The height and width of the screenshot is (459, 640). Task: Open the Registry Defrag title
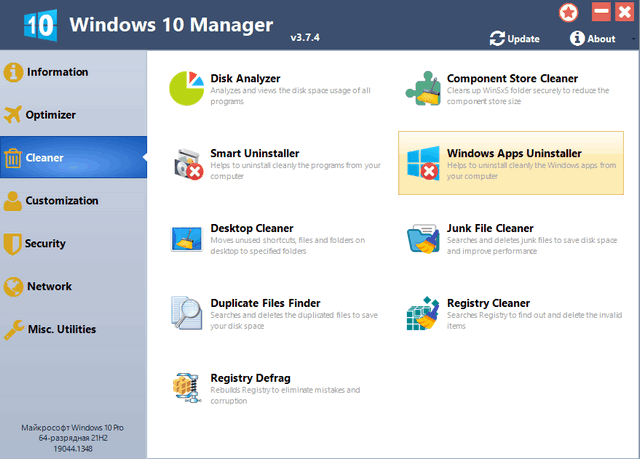click(251, 378)
